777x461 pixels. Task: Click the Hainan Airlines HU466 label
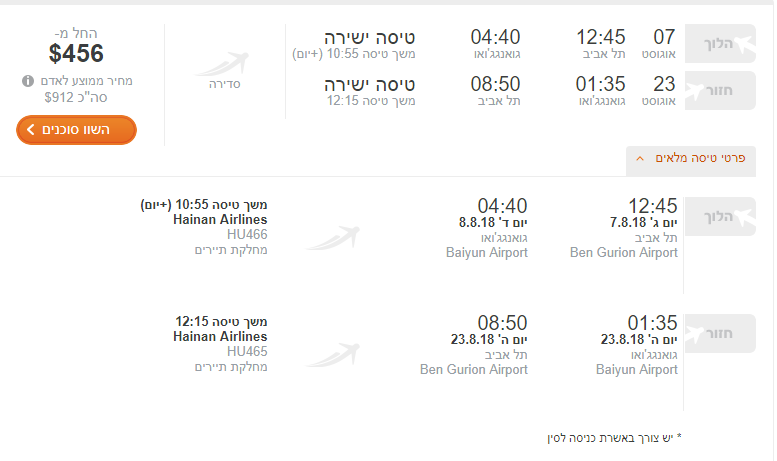pyautogui.click(x=220, y=220)
